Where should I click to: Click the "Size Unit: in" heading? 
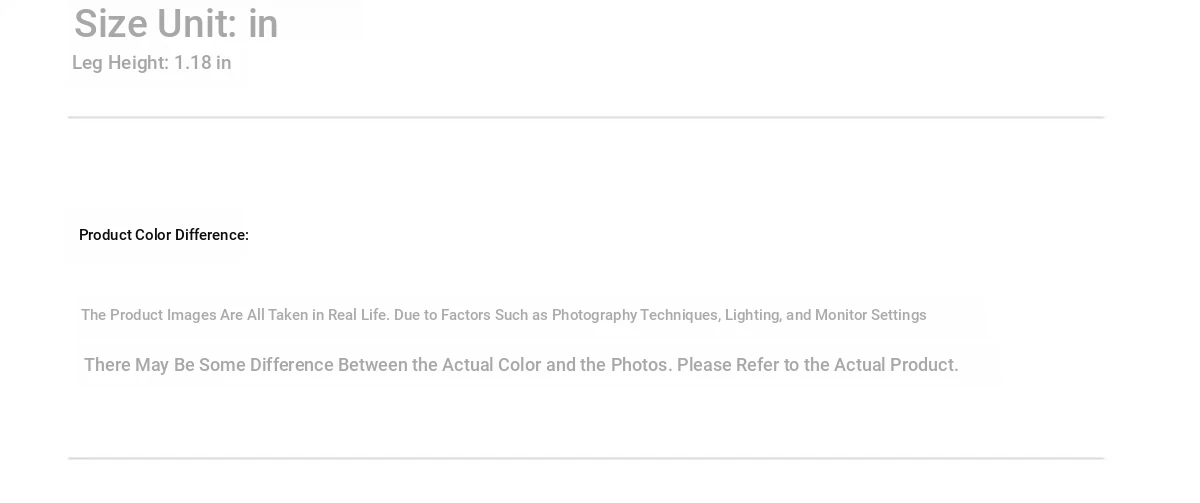(x=176, y=24)
